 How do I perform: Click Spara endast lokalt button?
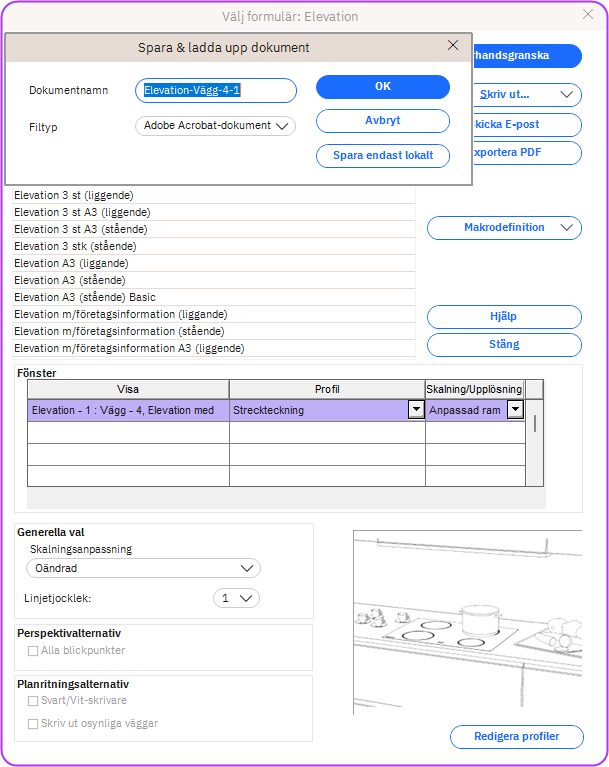coord(382,156)
